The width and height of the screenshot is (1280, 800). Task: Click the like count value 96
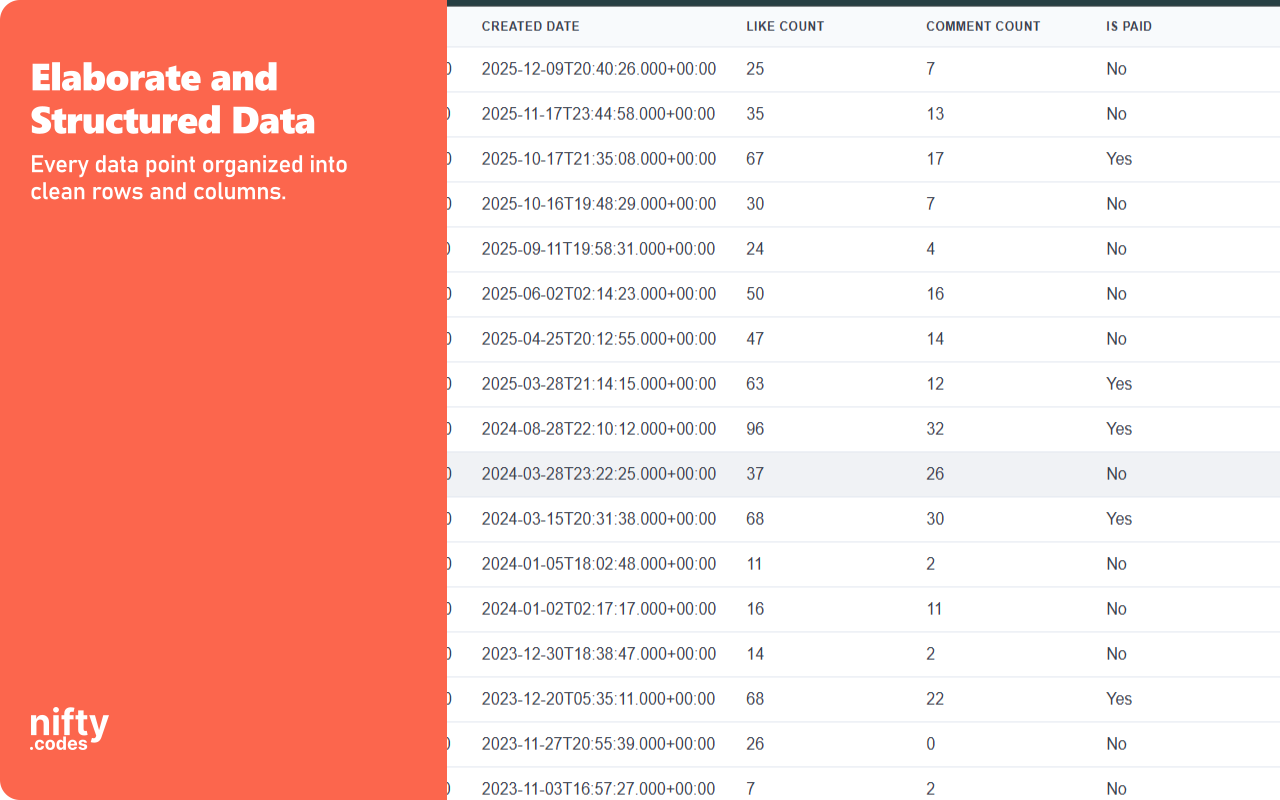click(754, 428)
